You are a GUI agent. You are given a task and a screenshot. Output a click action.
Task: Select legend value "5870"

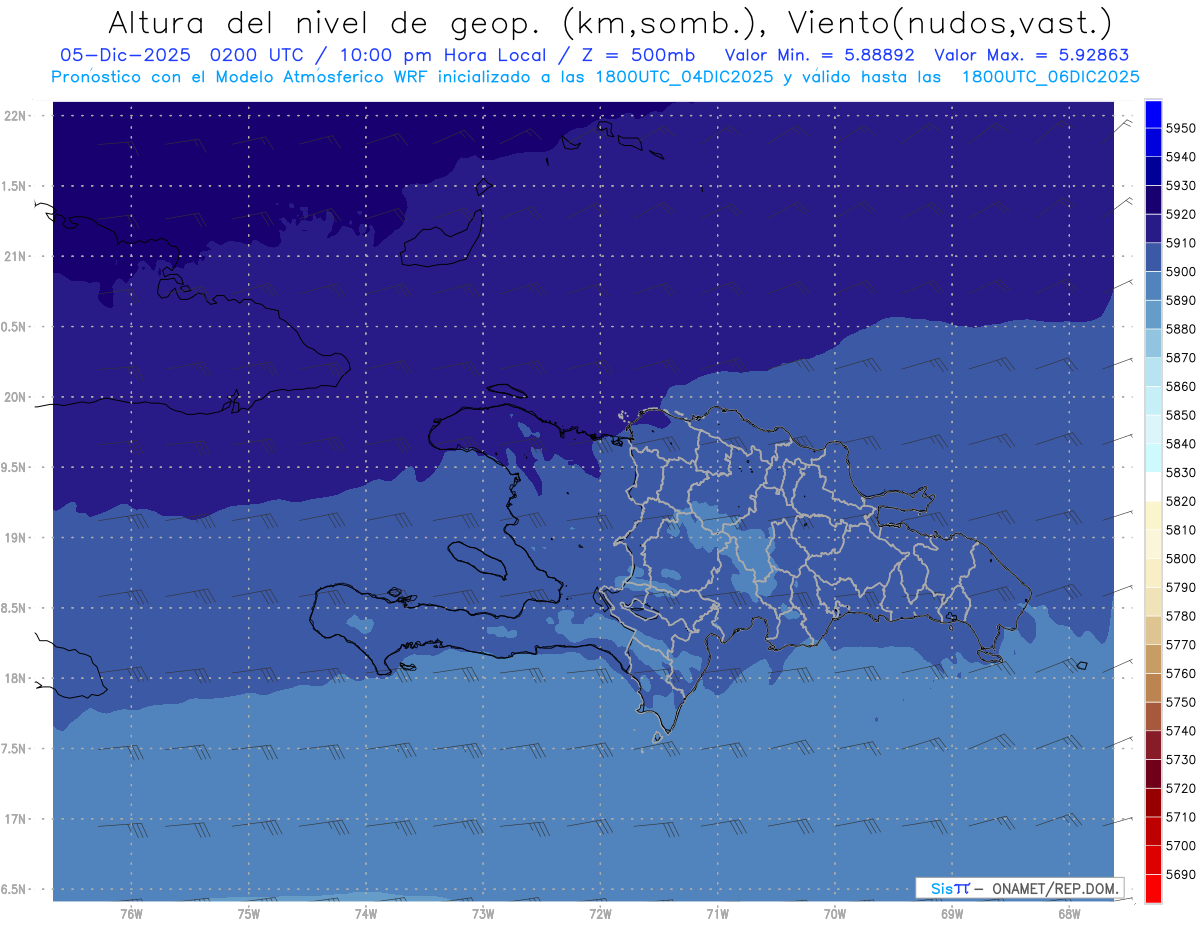(1182, 358)
